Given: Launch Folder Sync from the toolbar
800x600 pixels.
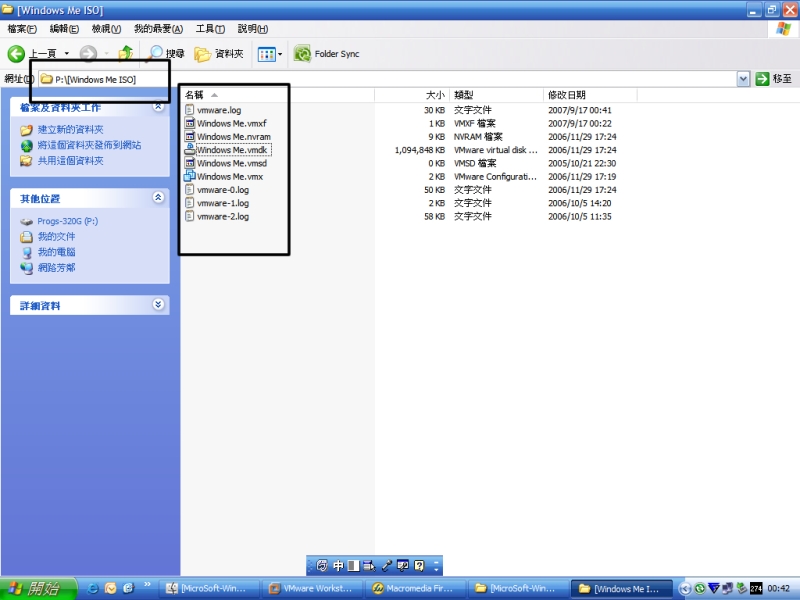Looking at the screenshot, I should pos(327,54).
